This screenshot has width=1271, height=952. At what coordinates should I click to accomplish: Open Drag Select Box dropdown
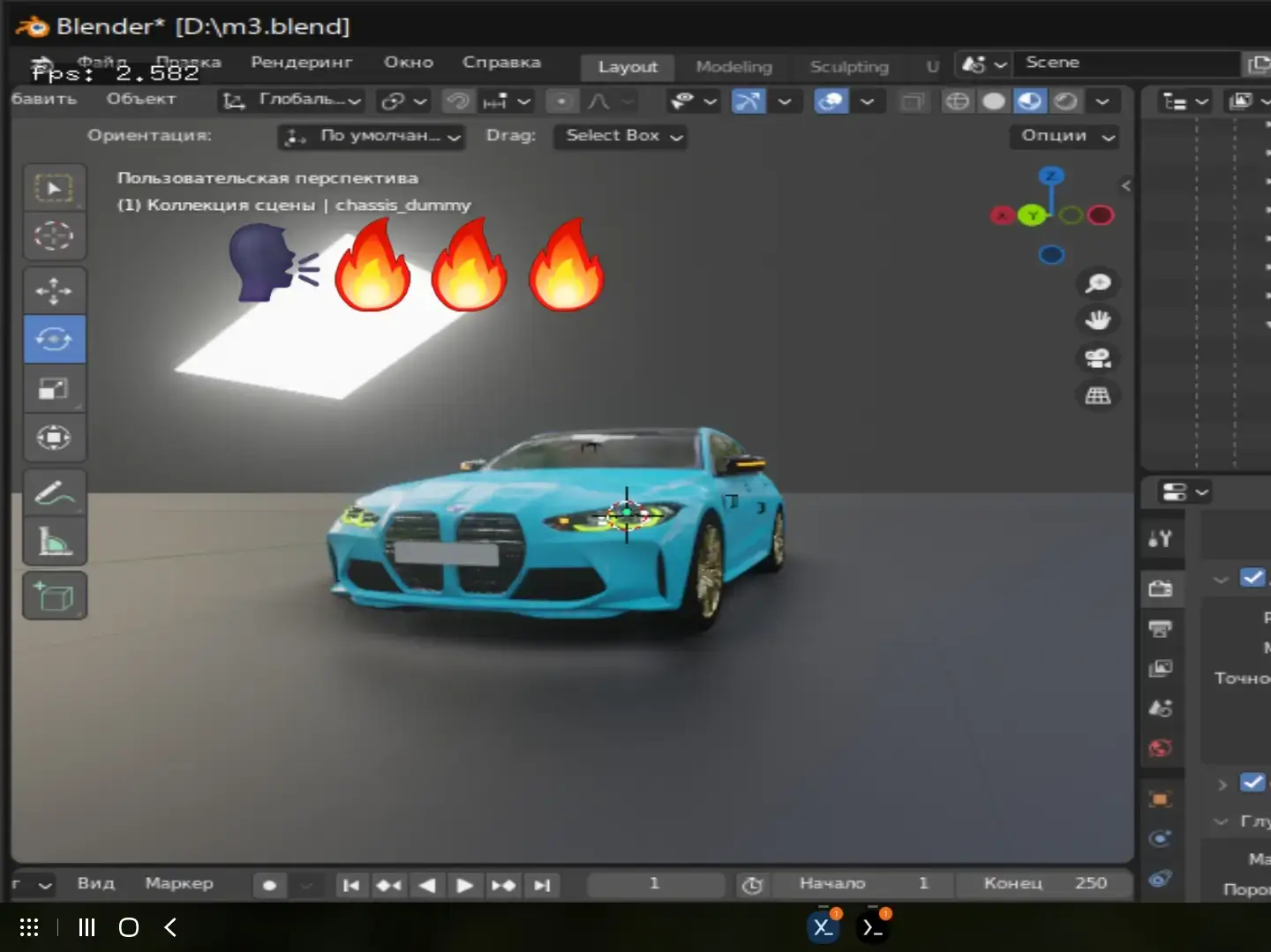(x=620, y=137)
